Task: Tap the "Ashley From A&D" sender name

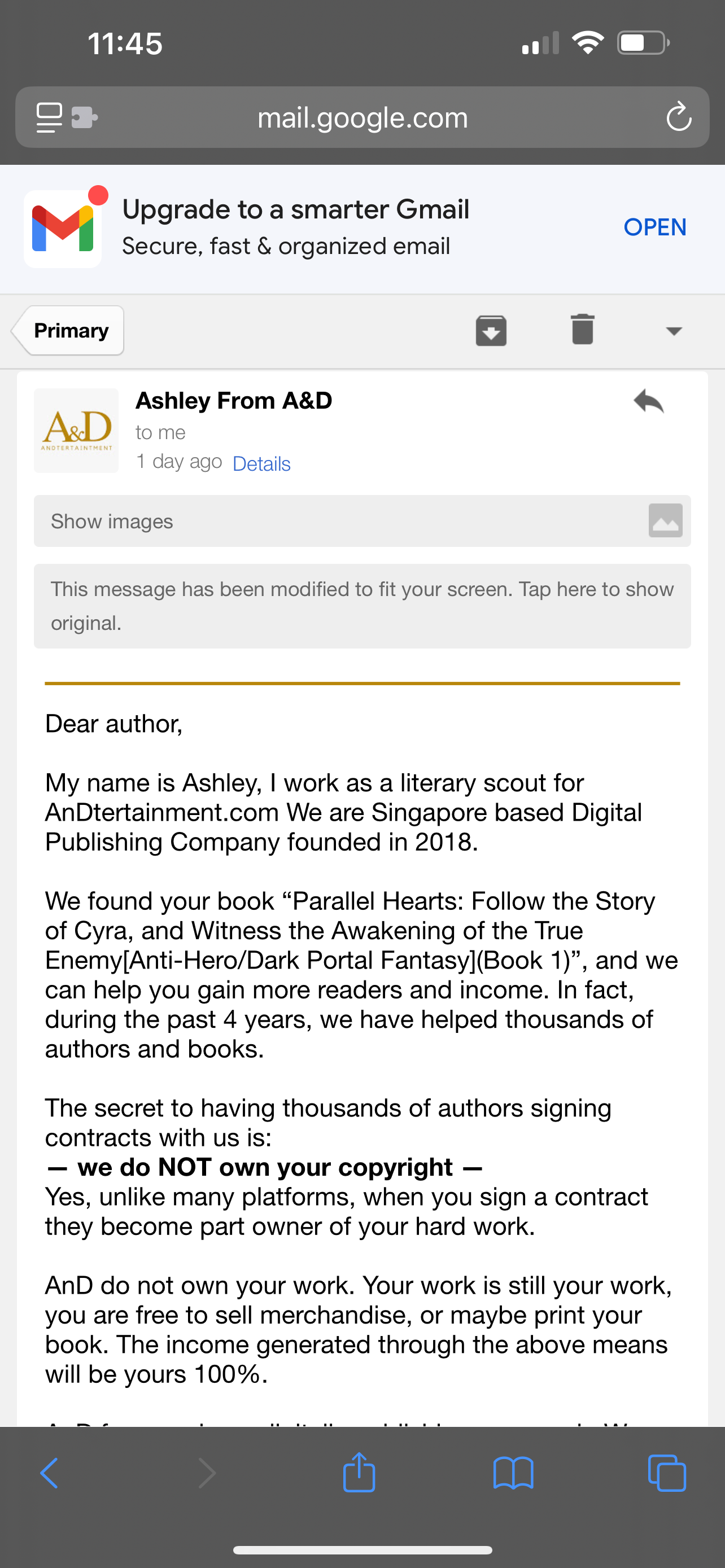Action: point(234,401)
